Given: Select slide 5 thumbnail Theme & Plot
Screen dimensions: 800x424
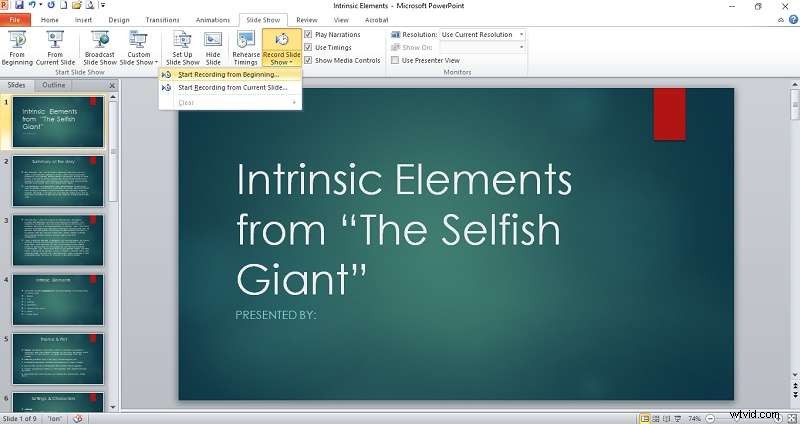Looking at the screenshot, I should [x=58, y=359].
